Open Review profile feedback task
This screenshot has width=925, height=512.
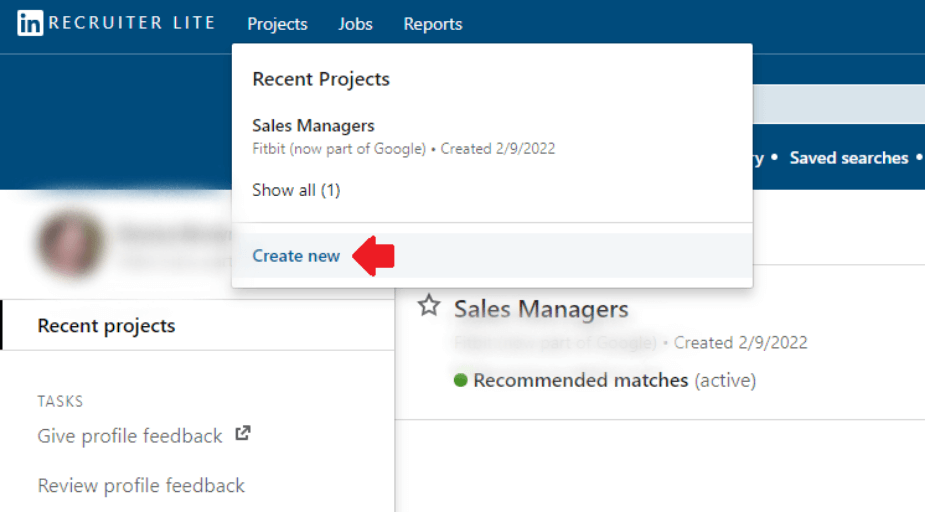click(x=141, y=485)
